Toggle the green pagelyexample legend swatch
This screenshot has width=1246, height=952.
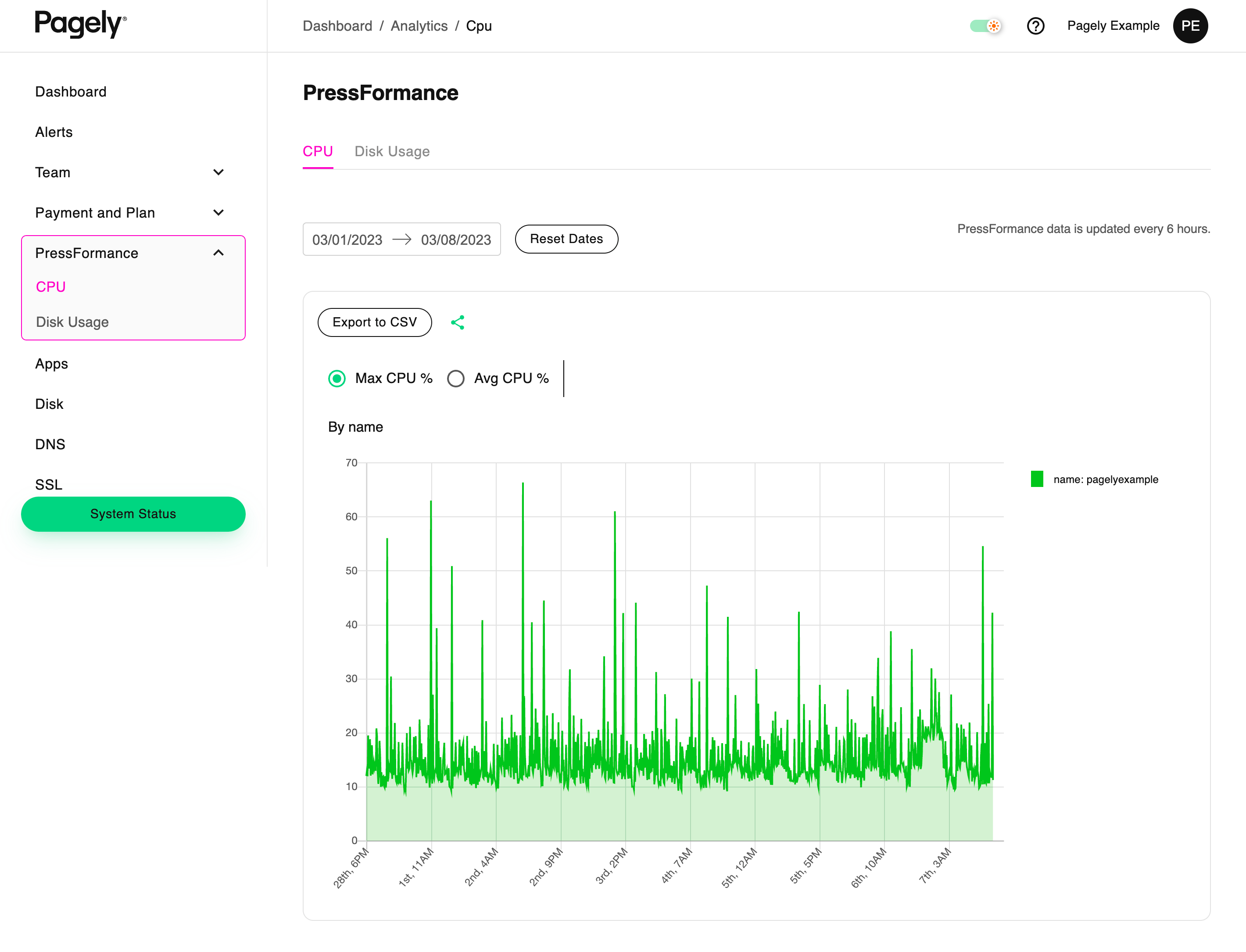tap(1037, 480)
